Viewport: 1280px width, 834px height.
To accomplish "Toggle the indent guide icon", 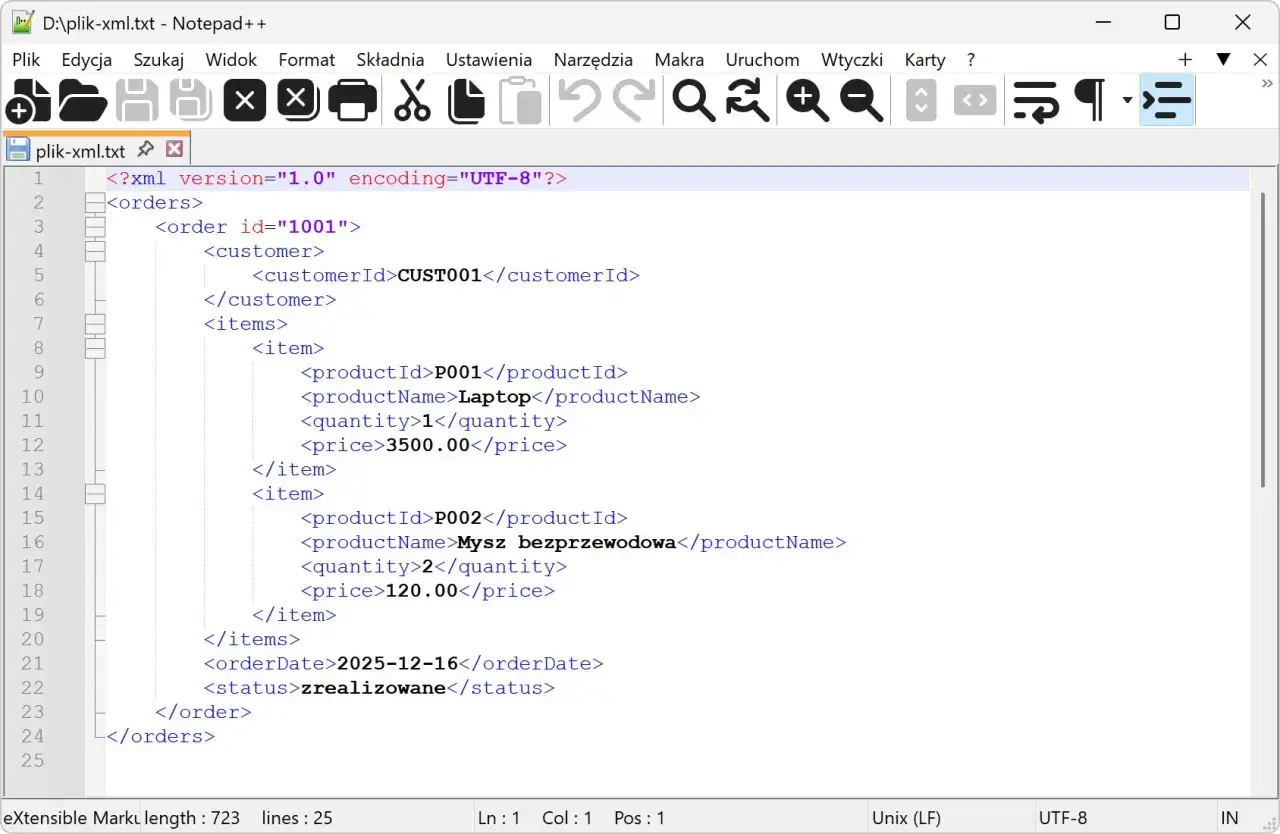I will tap(1167, 101).
